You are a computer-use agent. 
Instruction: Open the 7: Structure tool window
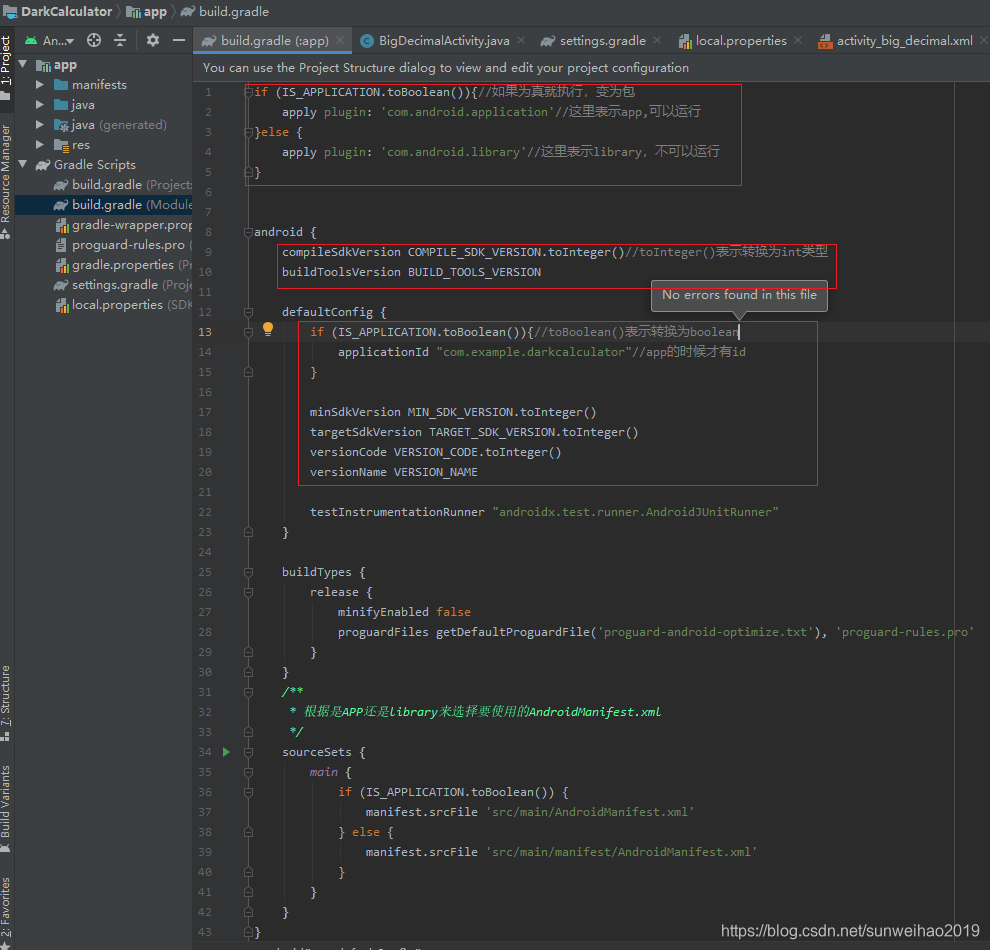click(6, 703)
